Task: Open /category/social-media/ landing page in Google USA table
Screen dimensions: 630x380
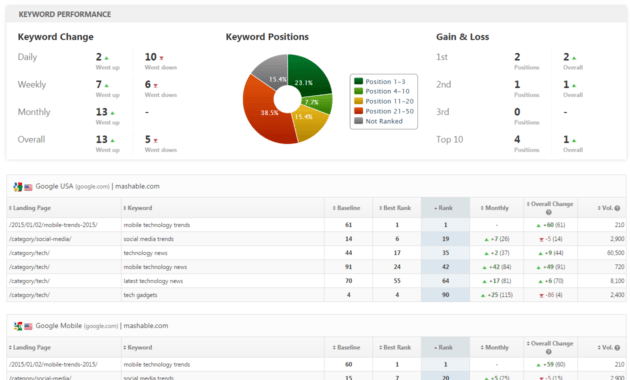Action: (40, 239)
